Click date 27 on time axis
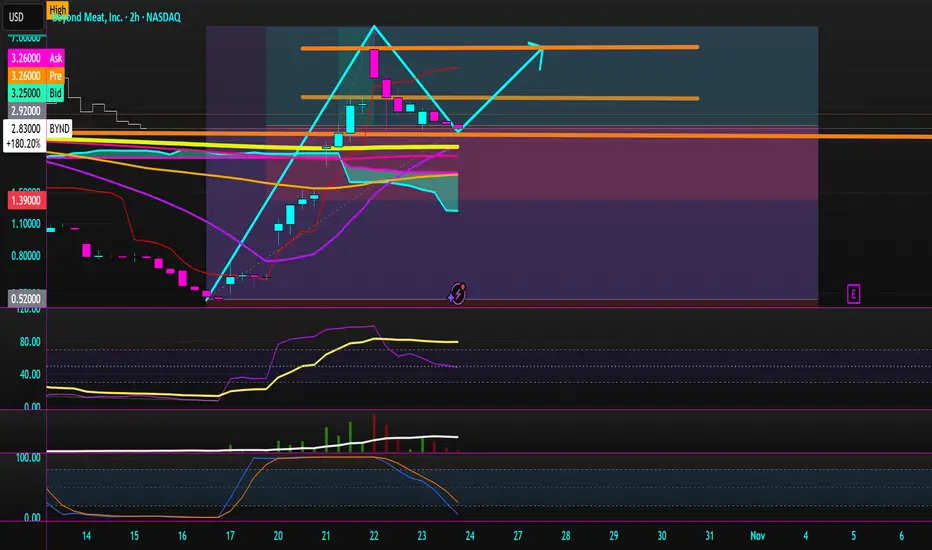Image resolution: width=932 pixels, height=550 pixels. pyautogui.click(x=518, y=536)
